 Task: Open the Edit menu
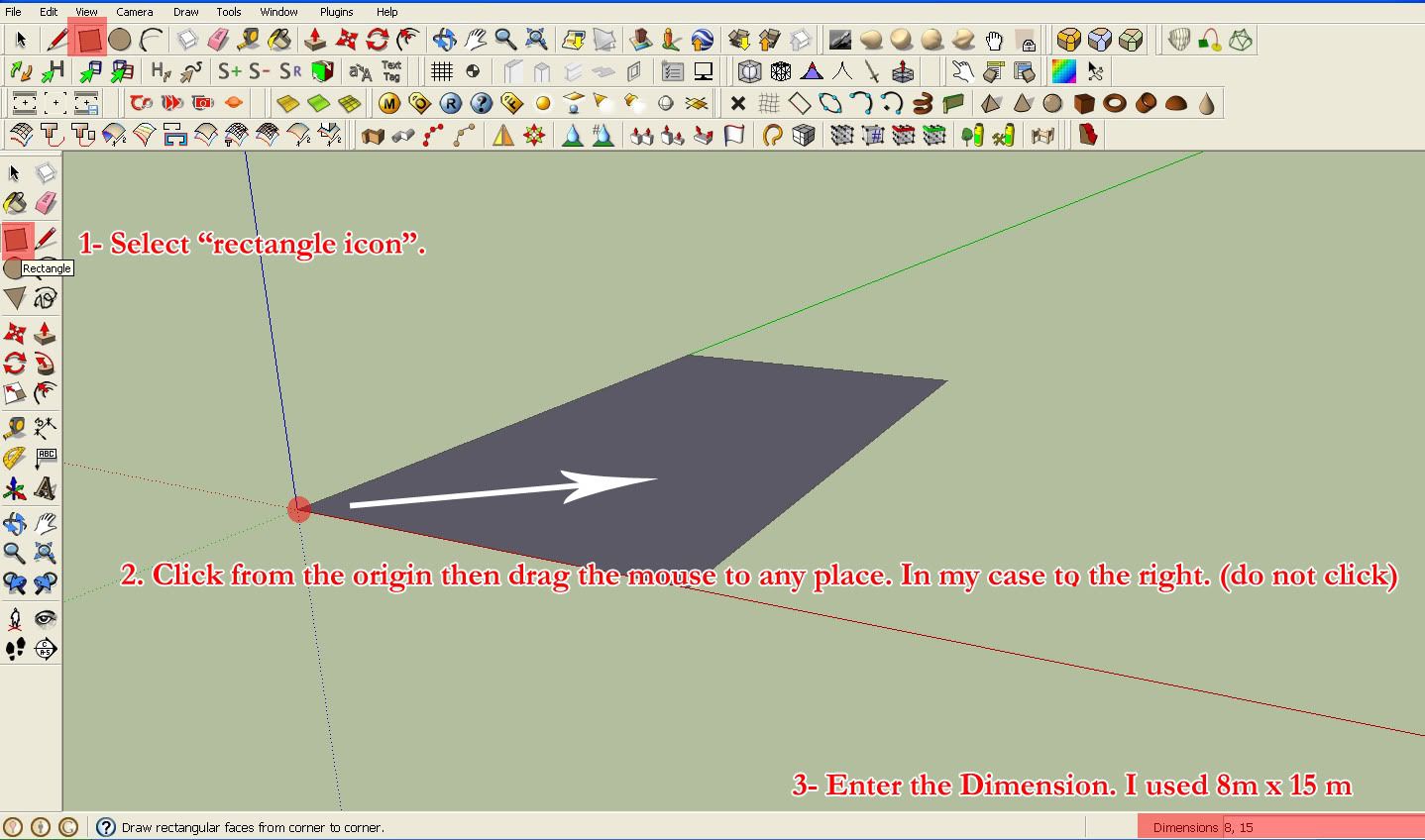(49, 12)
